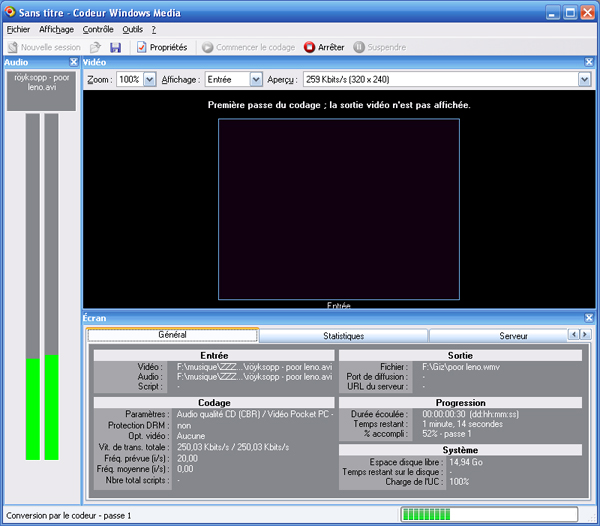Click the encoding progress bar in status bar

(x=489, y=515)
